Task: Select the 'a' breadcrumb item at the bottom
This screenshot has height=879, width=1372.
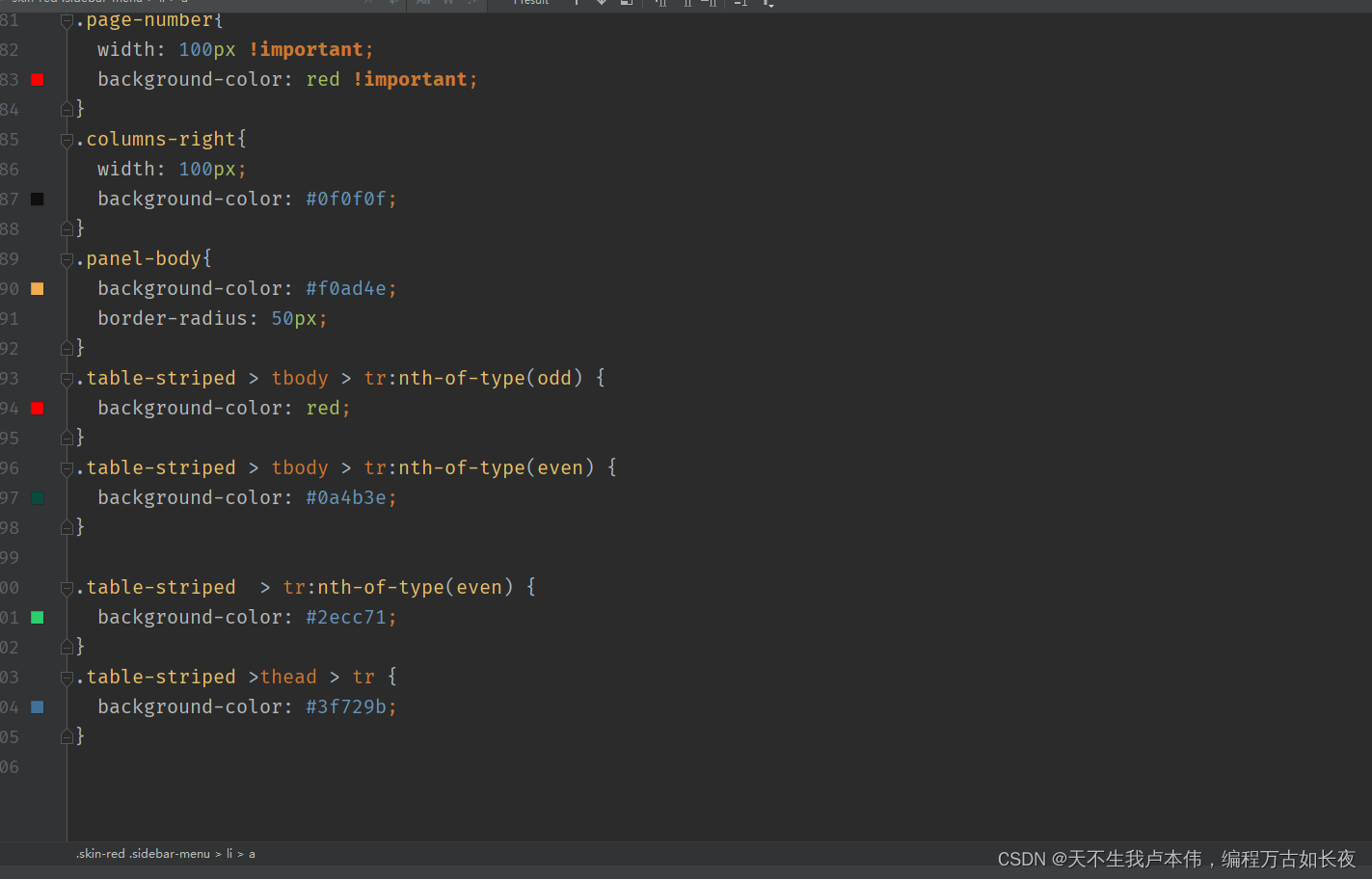Action: click(252, 854)
